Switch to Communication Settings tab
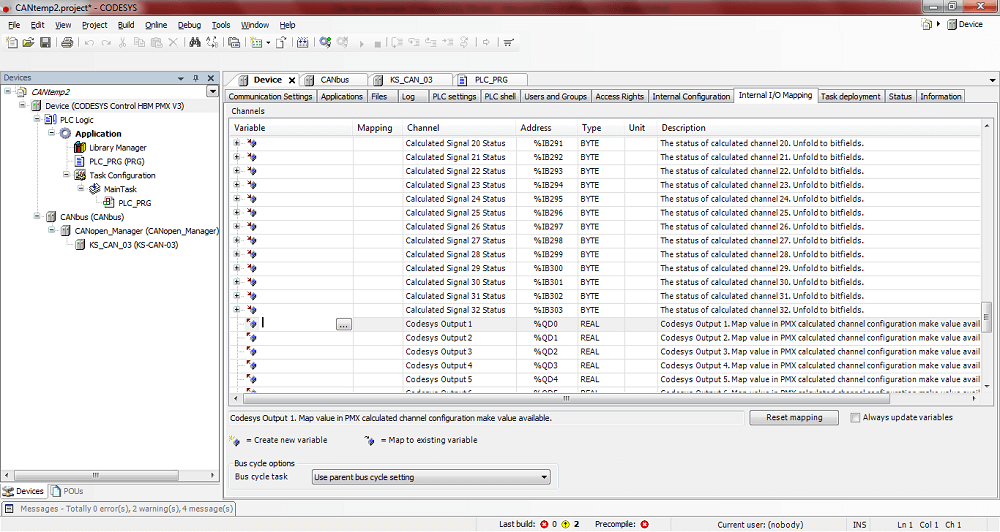 tap(270, 96)
